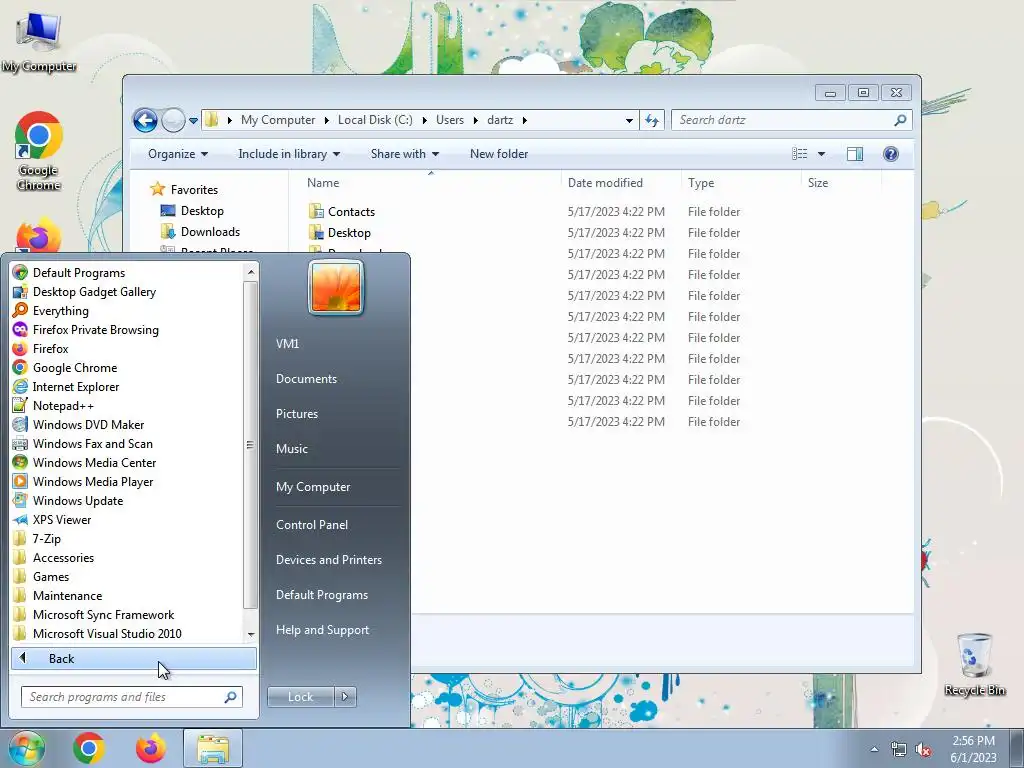1024x768 pixels.
Task: Select the Google Chrome desktop shortcut
Action: 39,152
